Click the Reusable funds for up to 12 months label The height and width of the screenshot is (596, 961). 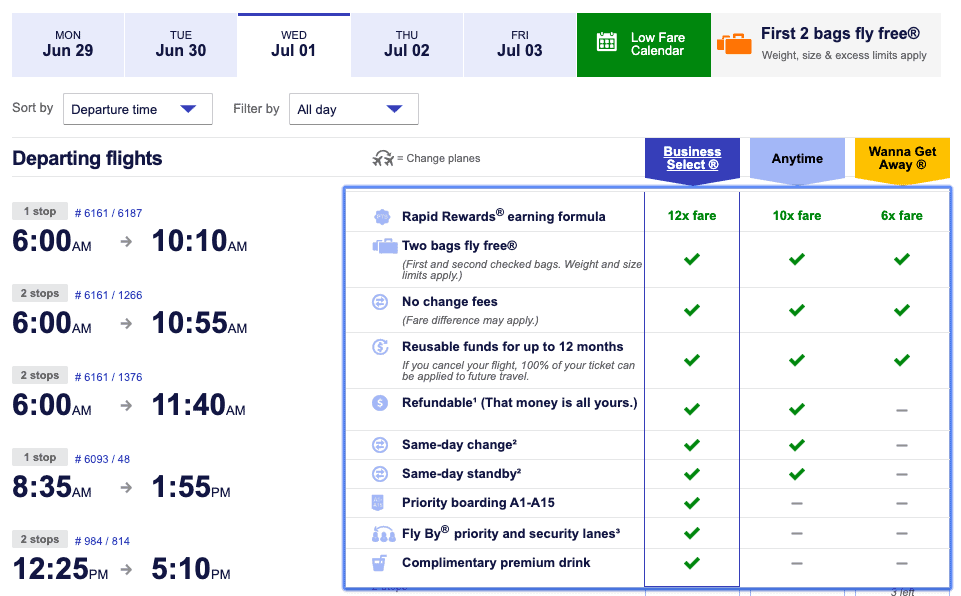point(512,347)
